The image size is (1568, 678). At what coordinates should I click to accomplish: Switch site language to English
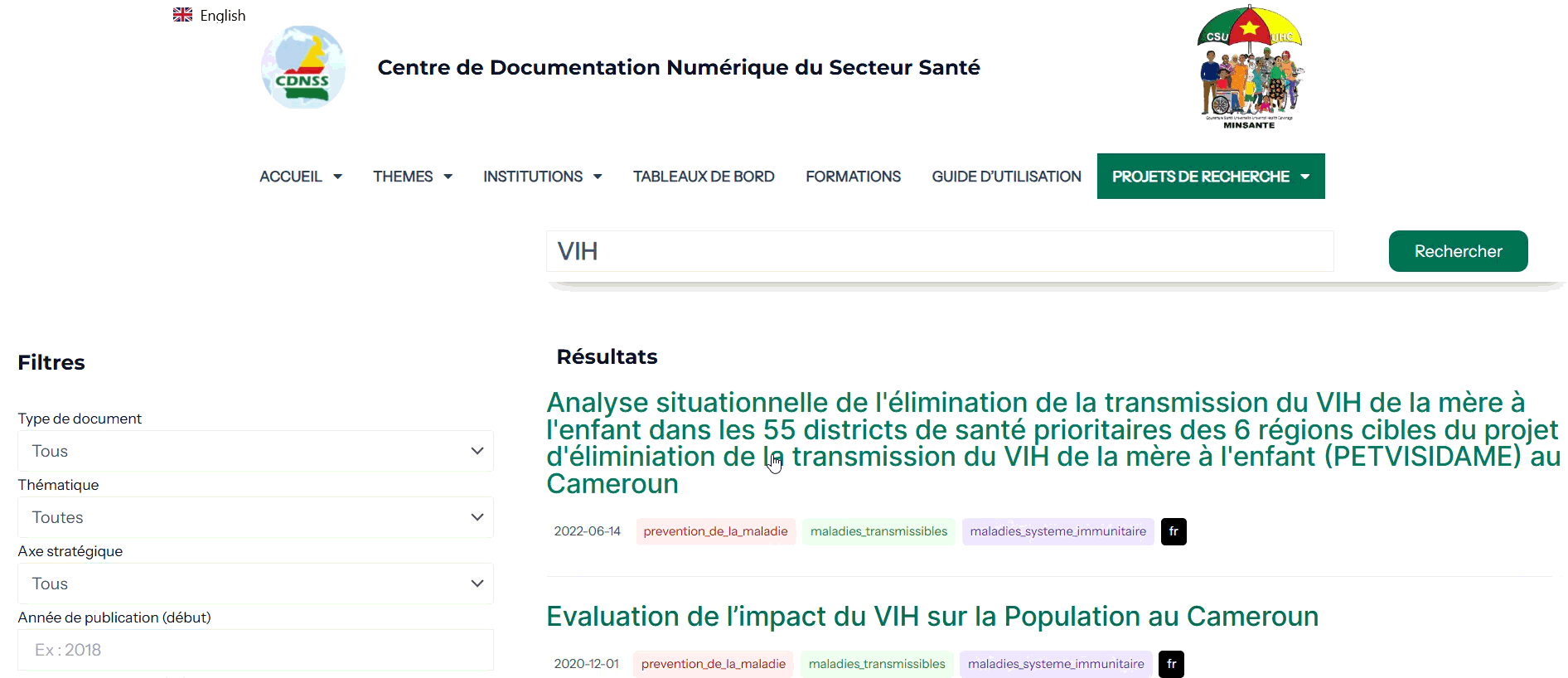[222, 16]
